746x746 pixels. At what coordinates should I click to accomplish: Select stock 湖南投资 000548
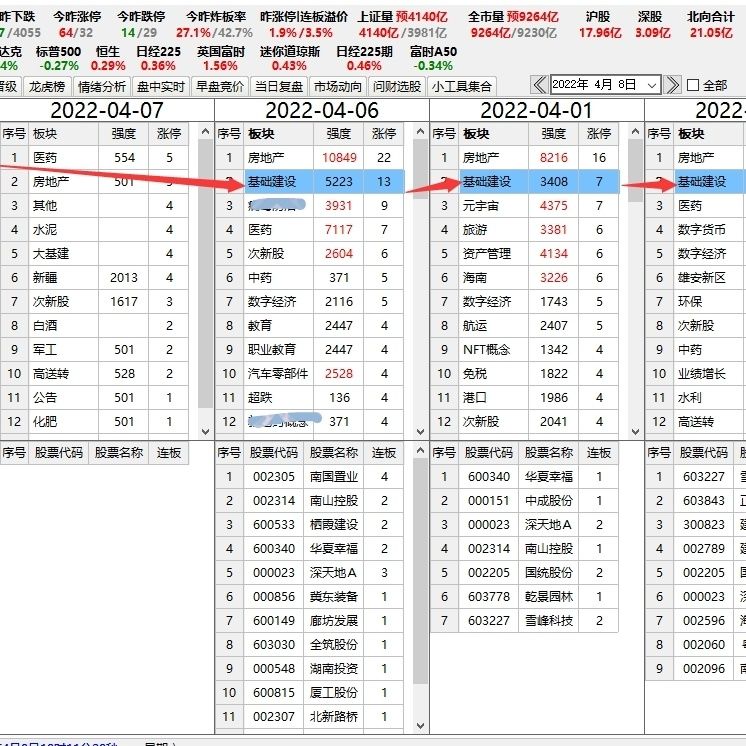tap(309, 668)
